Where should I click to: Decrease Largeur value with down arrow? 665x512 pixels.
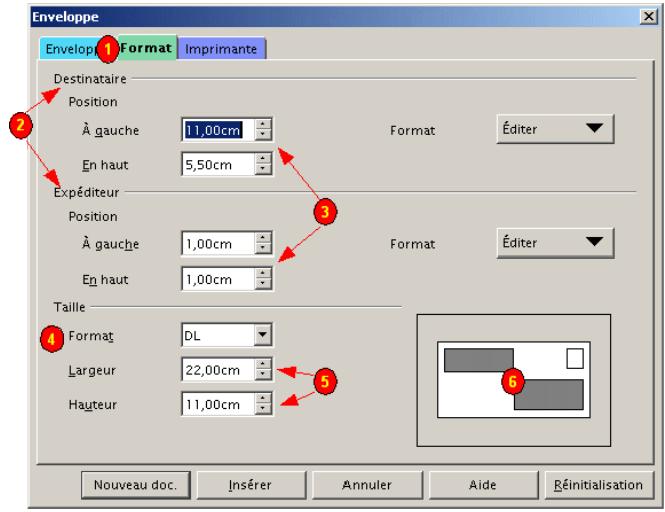point(263,375)
